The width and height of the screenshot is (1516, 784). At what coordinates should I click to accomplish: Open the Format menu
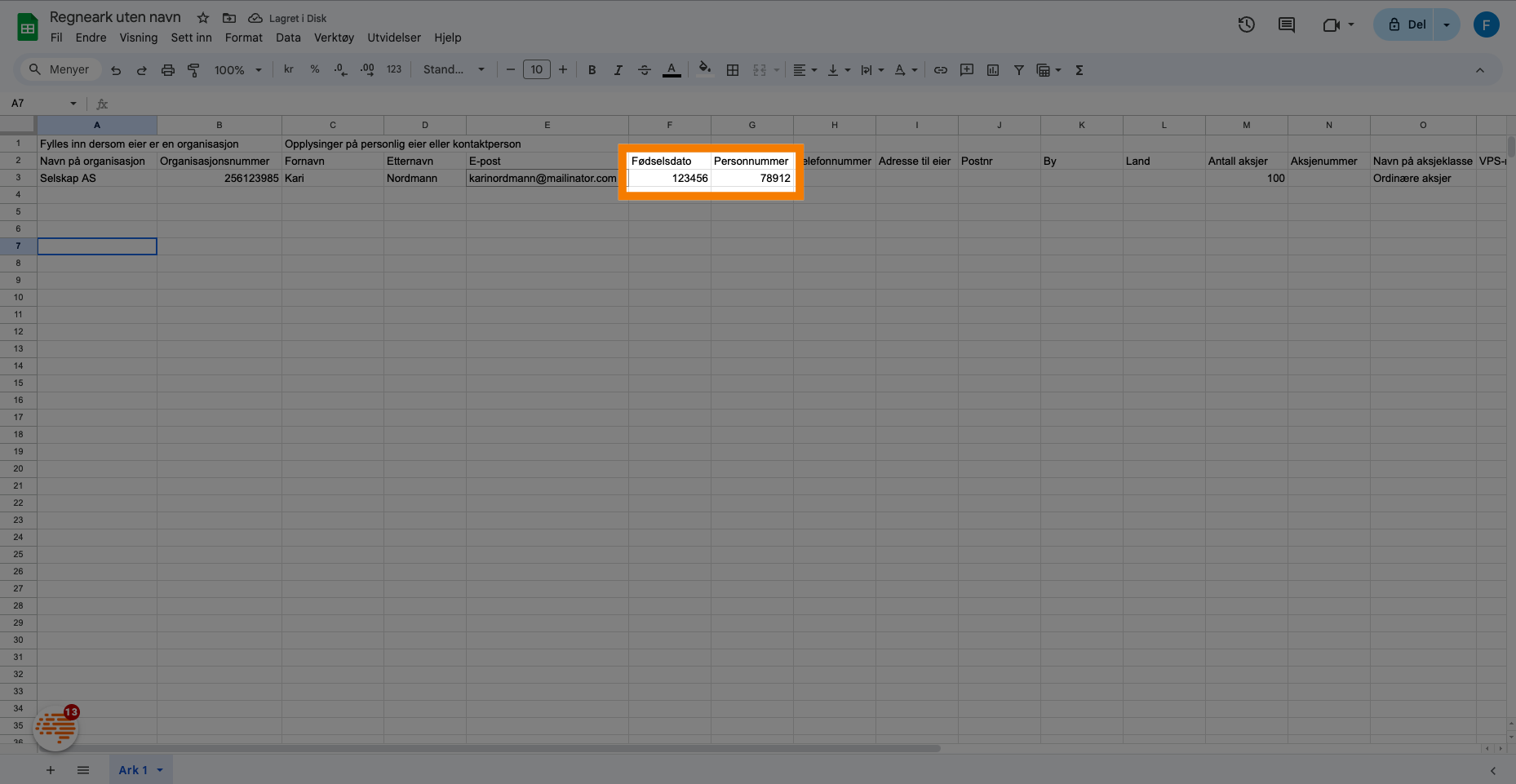coord(244,38)
